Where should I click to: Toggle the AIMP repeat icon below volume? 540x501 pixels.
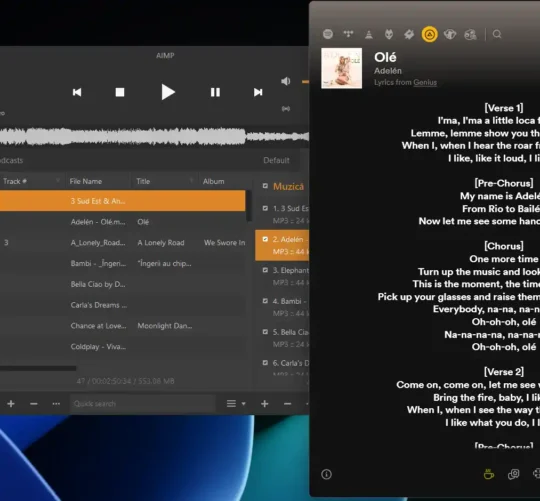click(285, 109)
